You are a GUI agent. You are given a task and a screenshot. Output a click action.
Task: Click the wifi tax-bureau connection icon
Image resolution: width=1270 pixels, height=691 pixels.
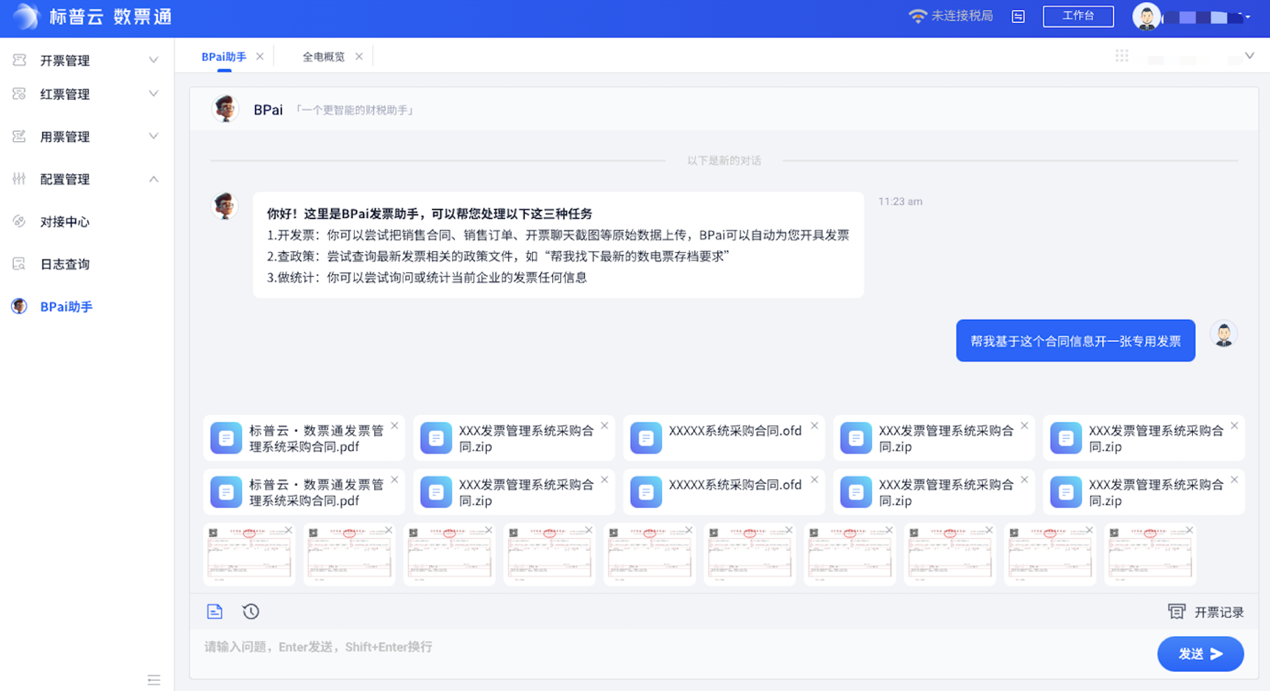coord(917,17)
